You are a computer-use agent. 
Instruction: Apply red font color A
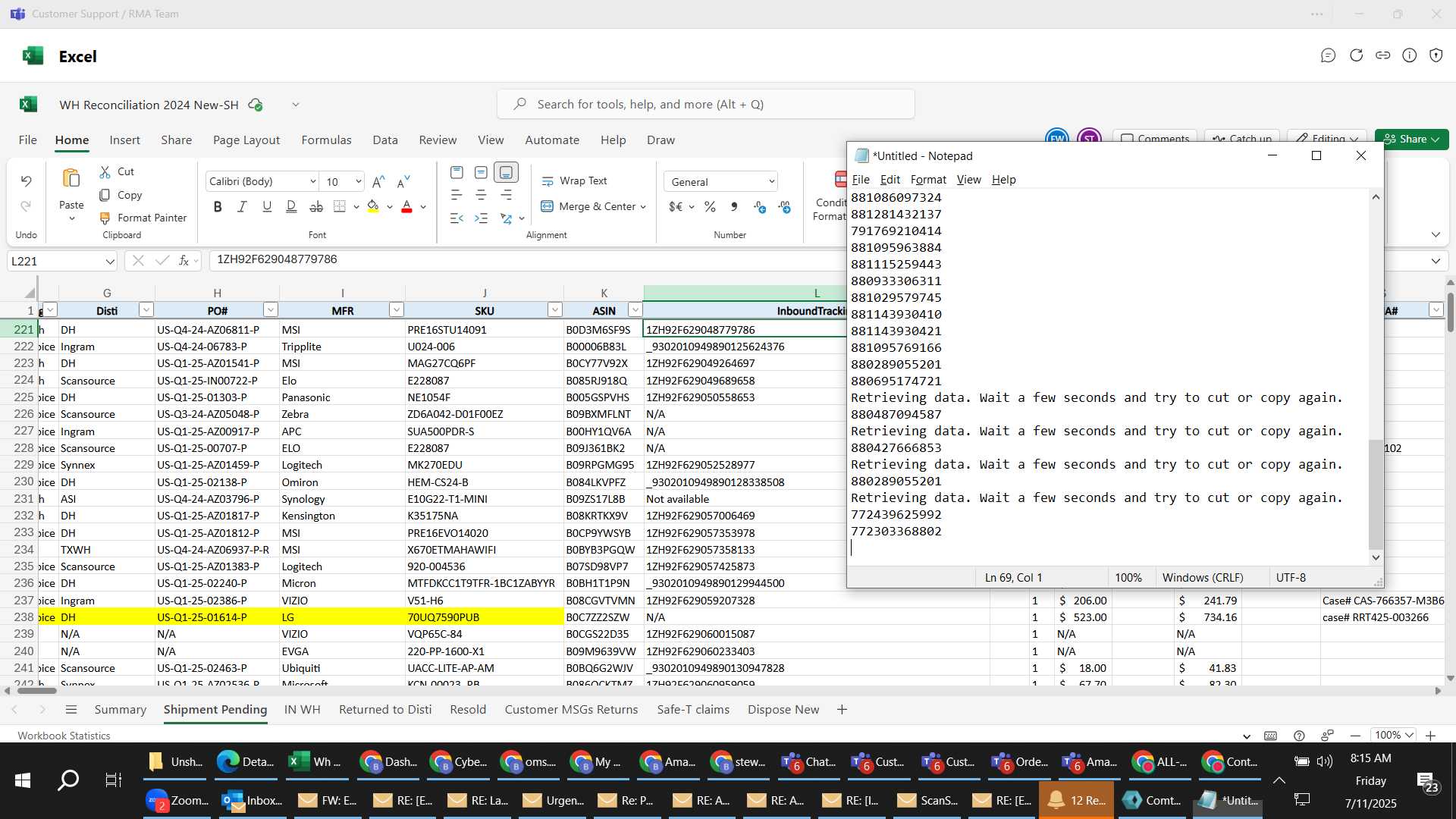[406, 206]
